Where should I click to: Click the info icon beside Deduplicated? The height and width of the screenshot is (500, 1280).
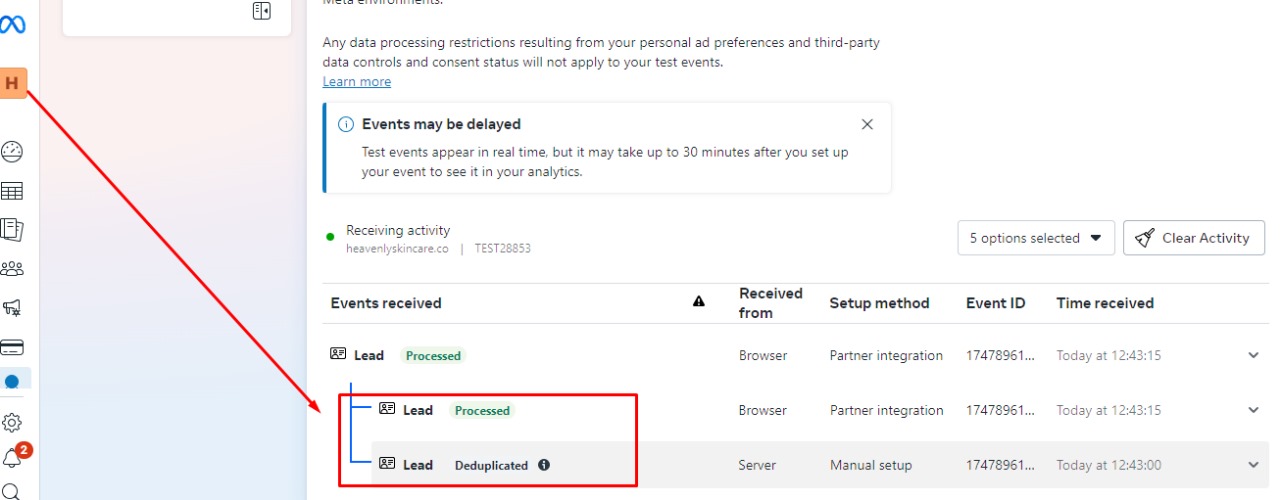pyautogui.click(x=544, y=465)
